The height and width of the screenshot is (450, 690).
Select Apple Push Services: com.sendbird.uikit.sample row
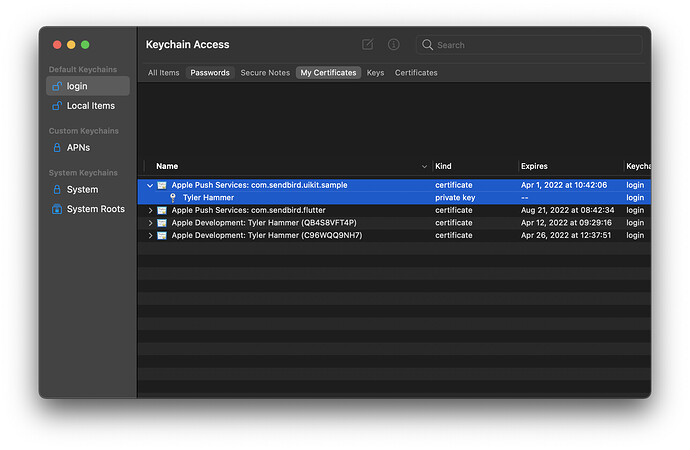click(394, 185)
